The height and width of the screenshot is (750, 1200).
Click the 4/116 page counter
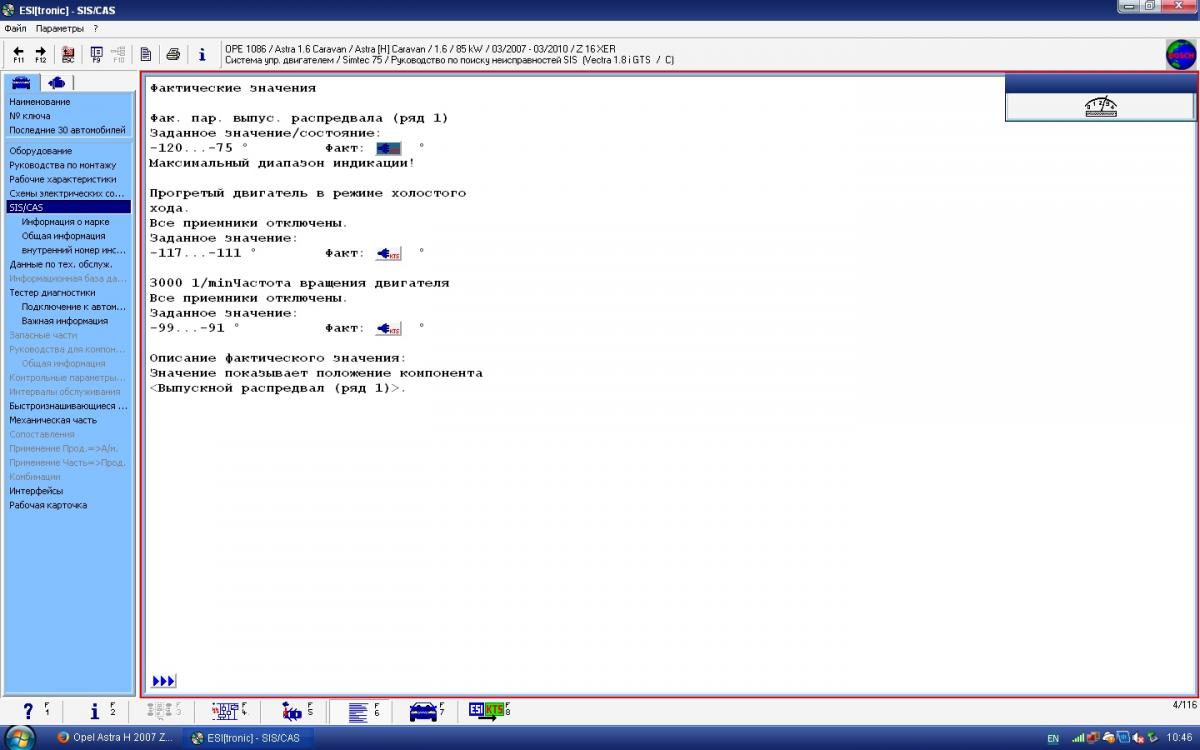tap(1183, 705)
